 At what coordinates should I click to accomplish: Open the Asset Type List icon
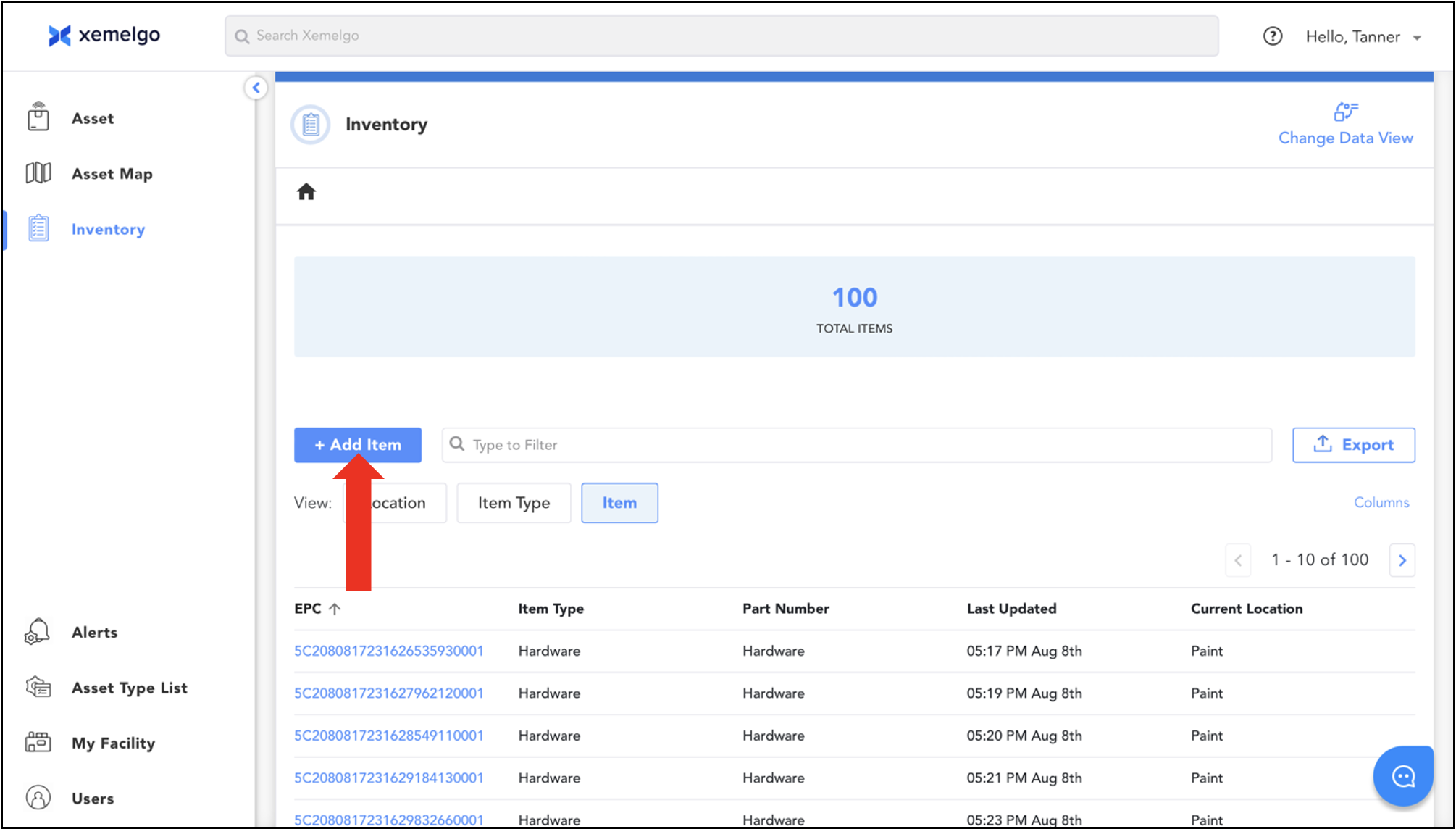38,687
